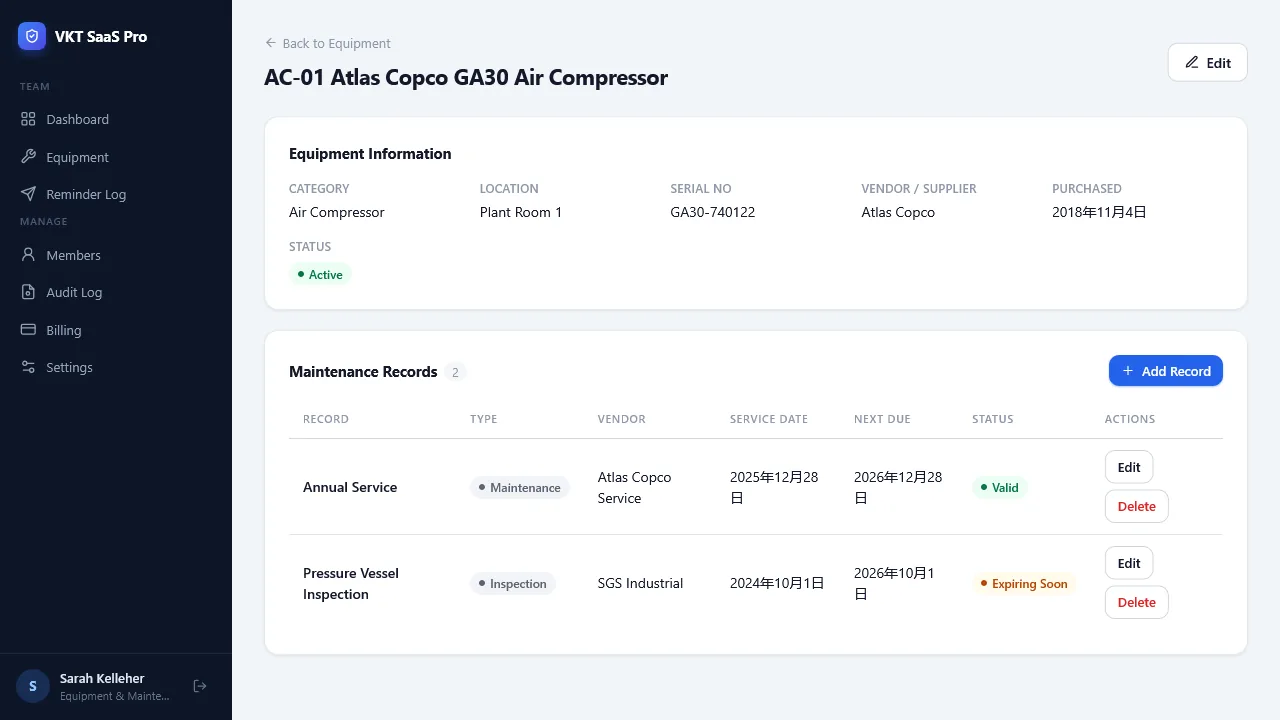Click the Inspection type tag
The height and width of the screenshot is (720, 1280).
(x=512, y=583)
